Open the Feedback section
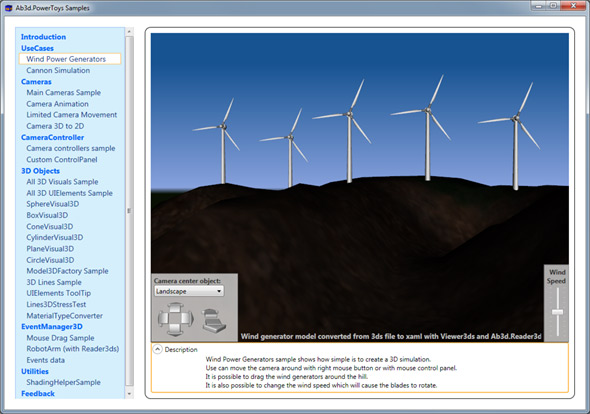Viewport: 590px width, 414px height. coord(38,394)
